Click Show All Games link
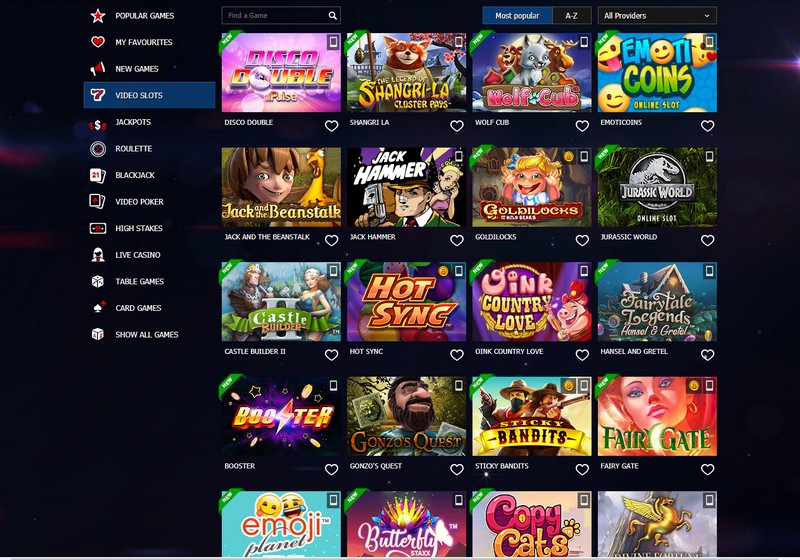Screen dimensions: 800x560 [146, 335]
